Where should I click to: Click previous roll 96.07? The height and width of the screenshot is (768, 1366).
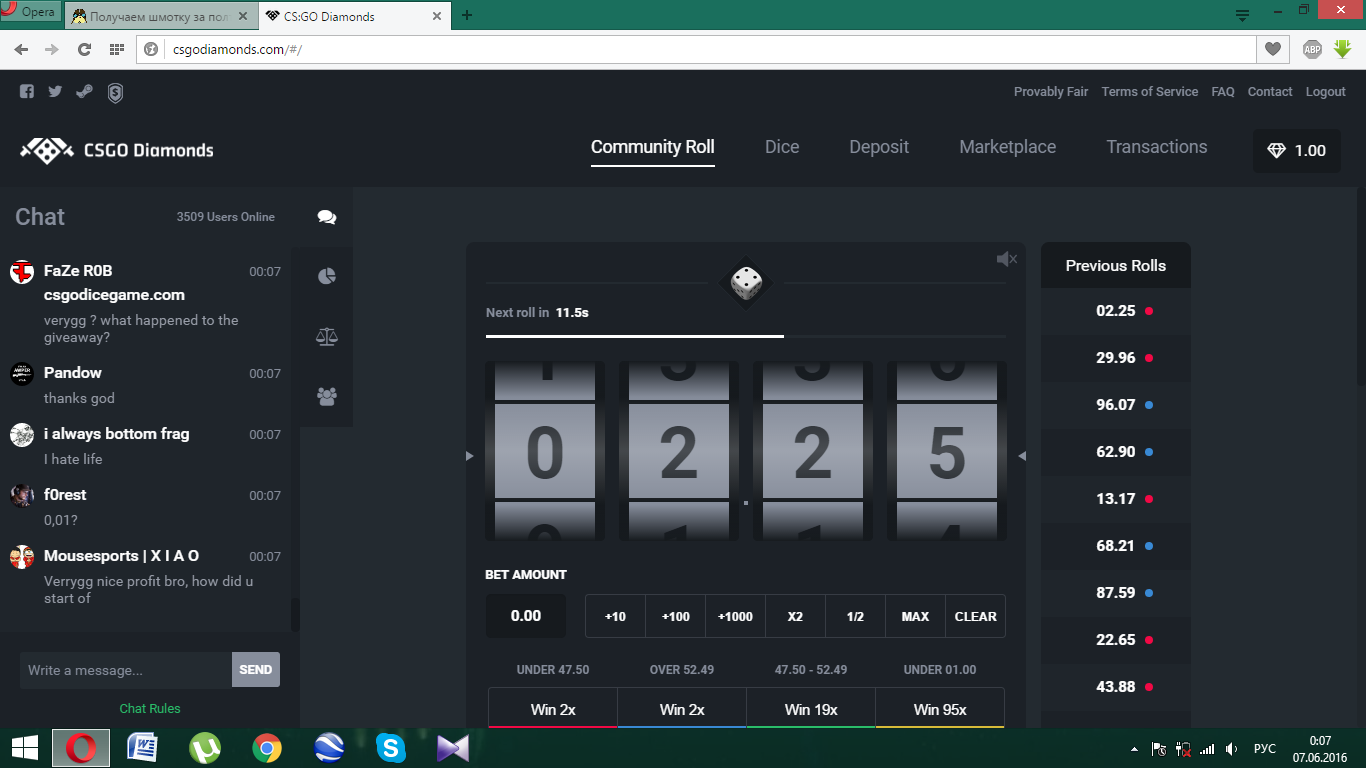pos(1116,405)
